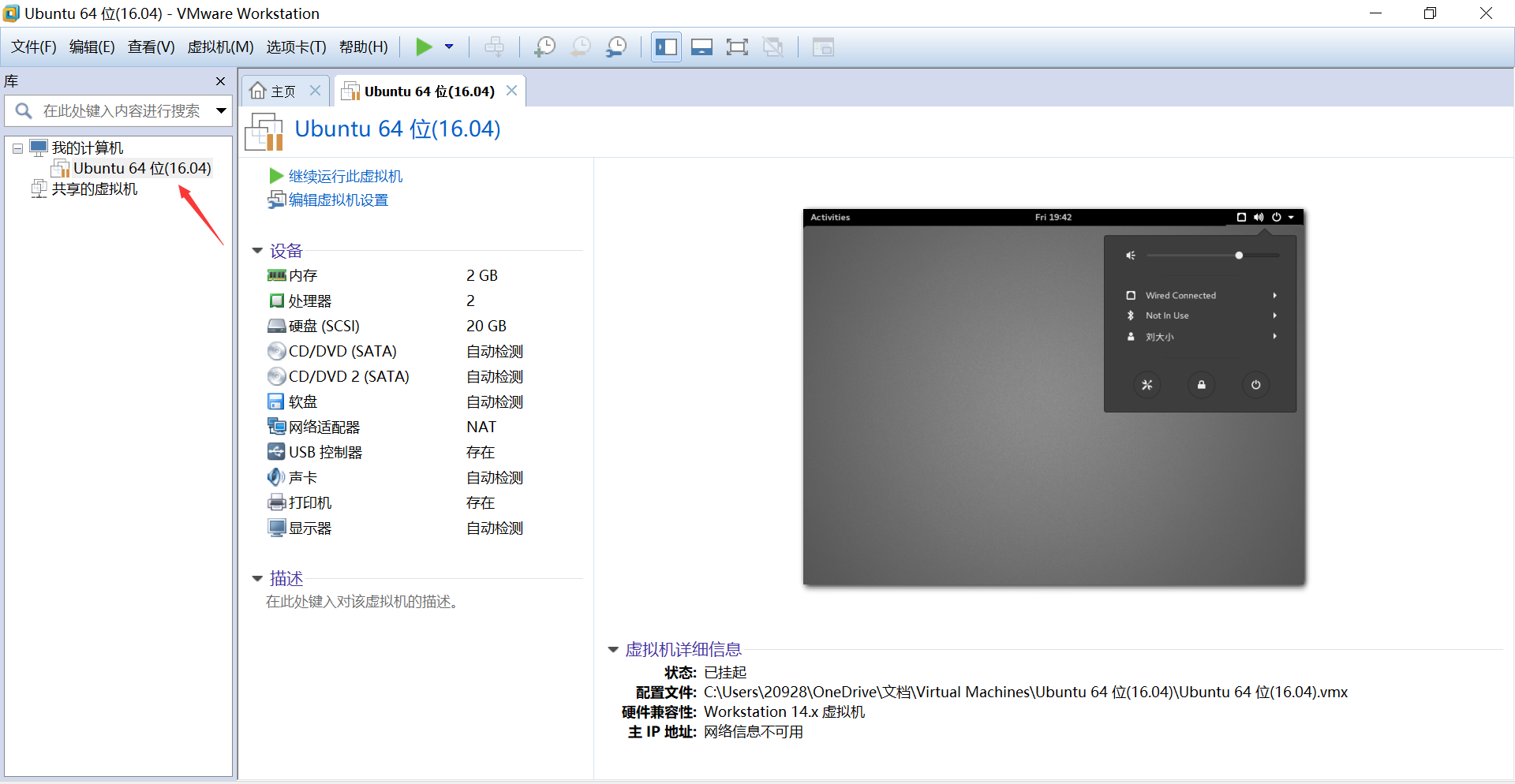Open the 文件(F) menu
The image size is (1515, 784).
pyautogui.click(x=34, y=47)
